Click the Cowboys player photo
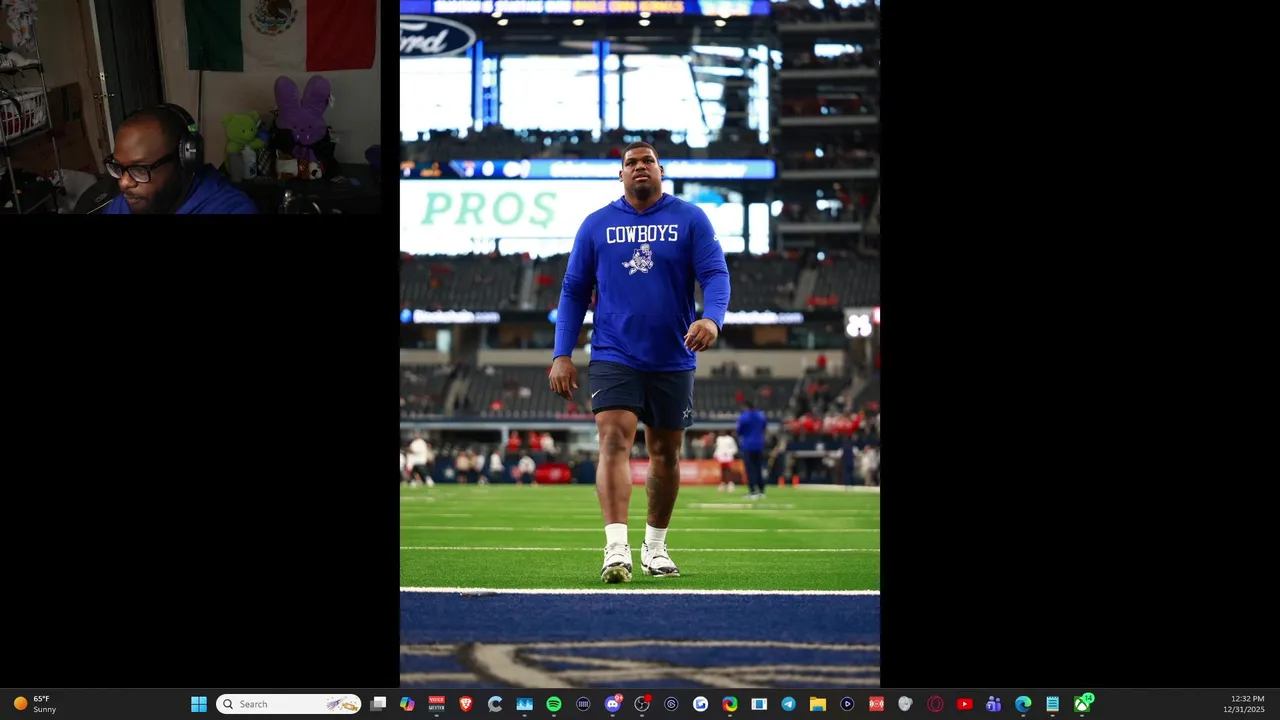 pyautogui.click(x=640, y=344)
